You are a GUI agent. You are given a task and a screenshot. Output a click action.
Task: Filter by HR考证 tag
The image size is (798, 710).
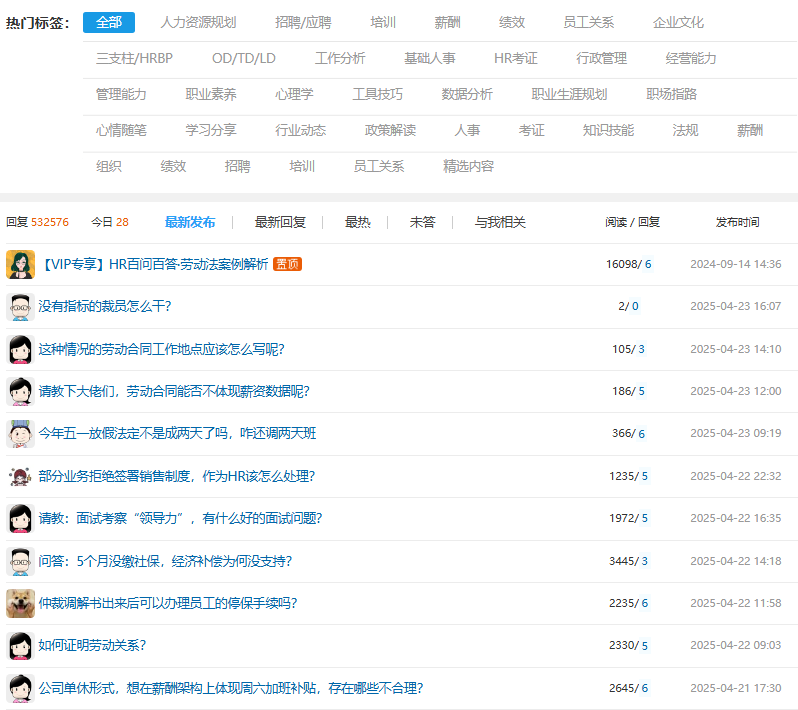coord(516,59)
